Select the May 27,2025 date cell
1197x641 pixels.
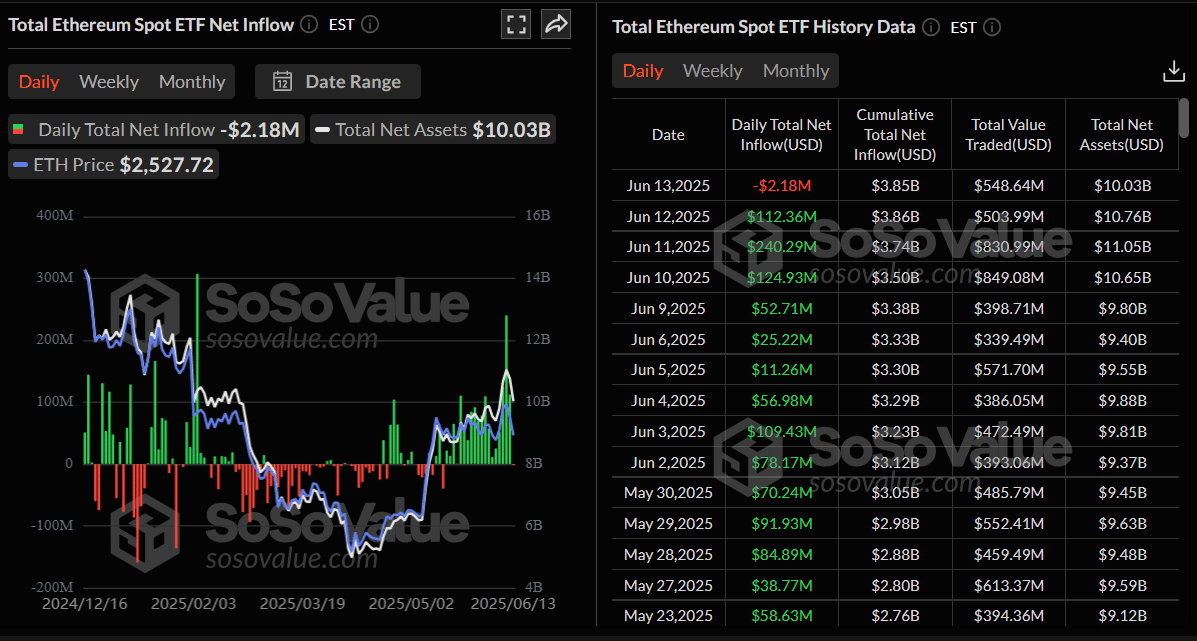pos(668,585)
